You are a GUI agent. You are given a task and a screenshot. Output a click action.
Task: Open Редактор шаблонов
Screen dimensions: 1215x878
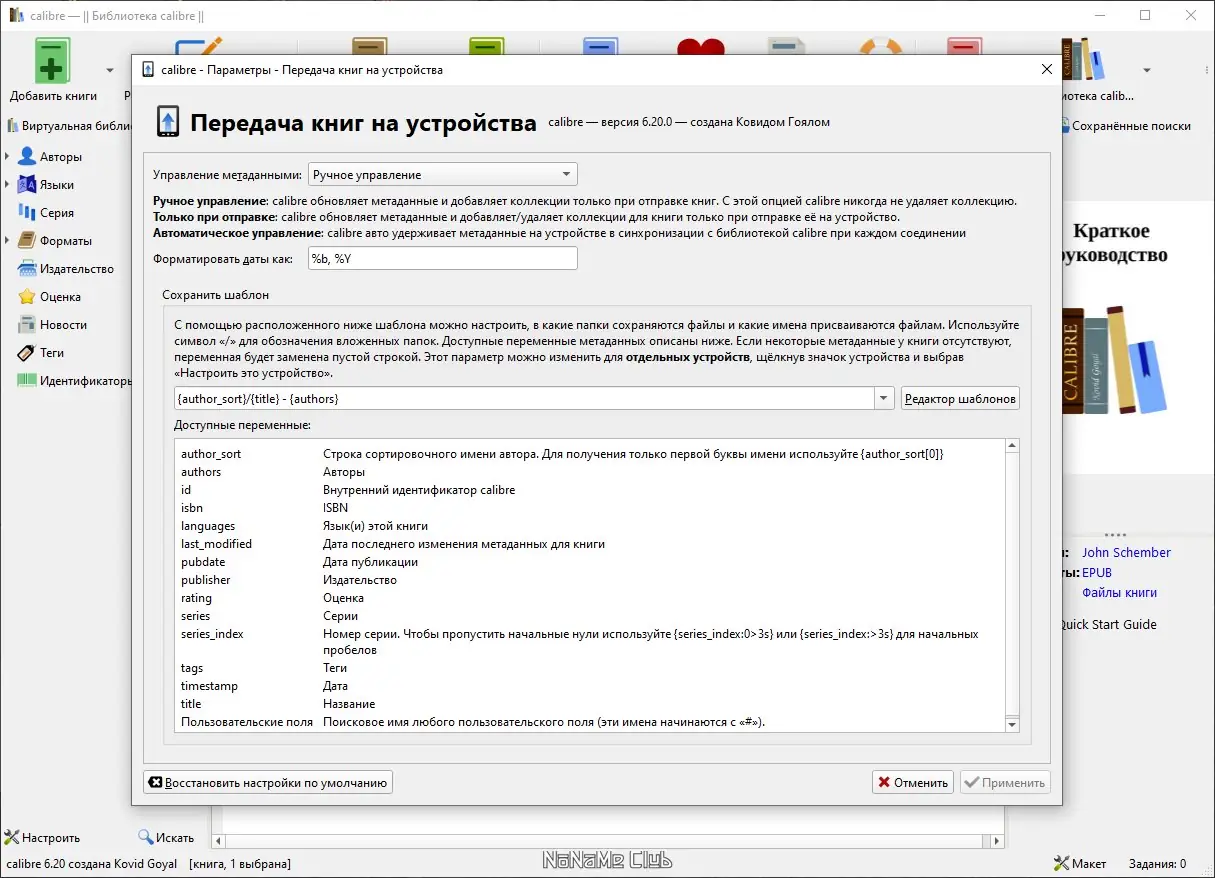click(x=960, y=398)
